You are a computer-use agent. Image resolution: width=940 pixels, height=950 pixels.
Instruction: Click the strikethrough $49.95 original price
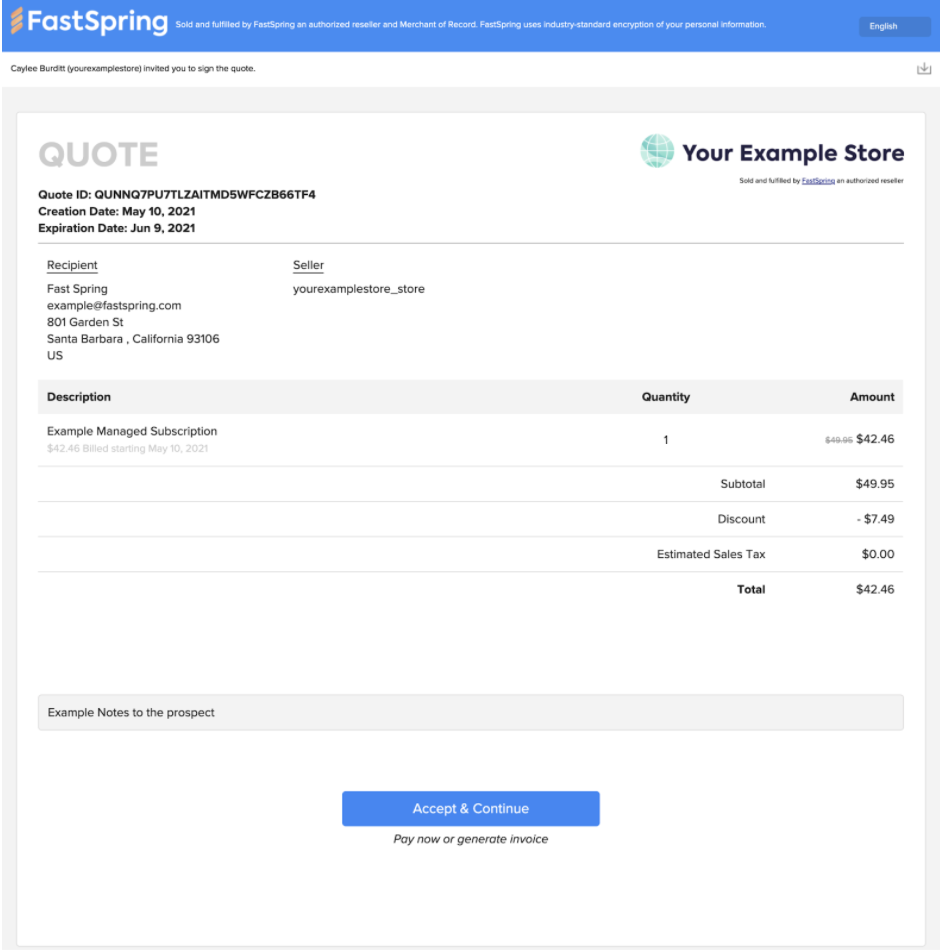[x=838, y=440]
